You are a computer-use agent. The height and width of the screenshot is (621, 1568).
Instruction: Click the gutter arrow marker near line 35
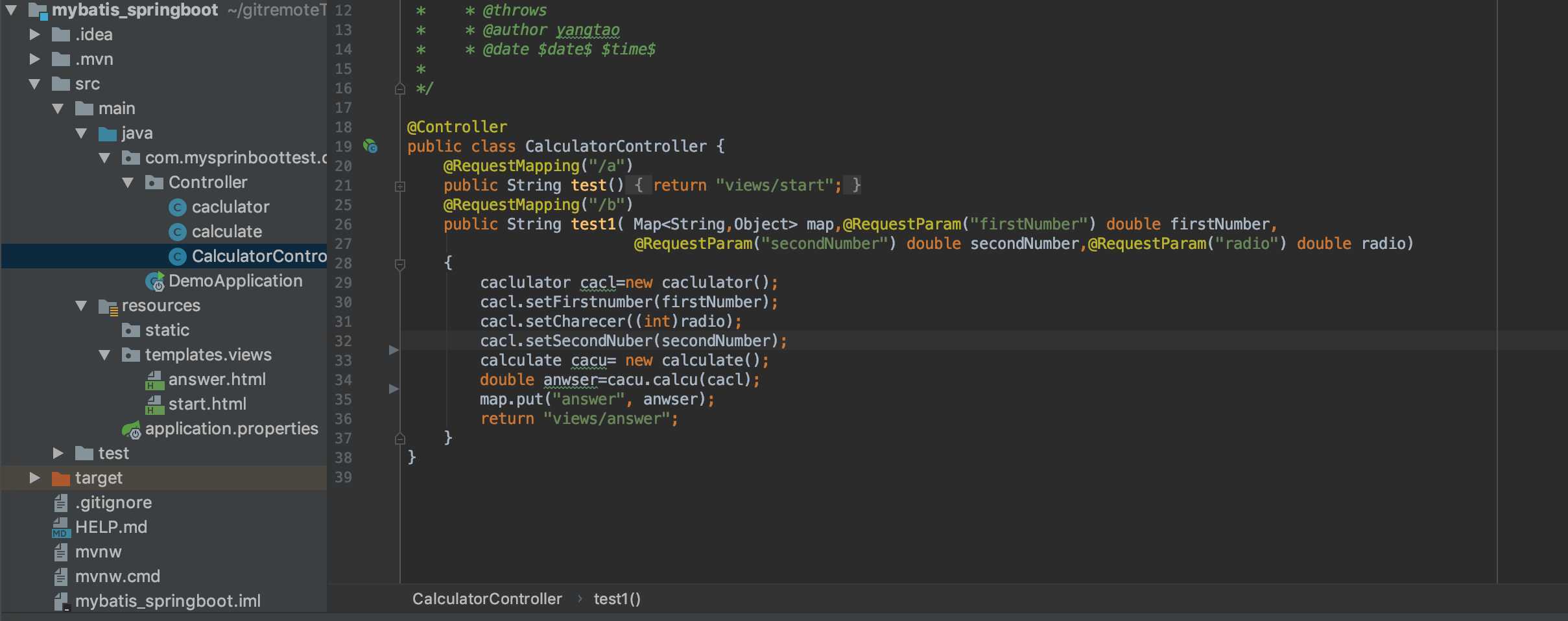point(393,389)
